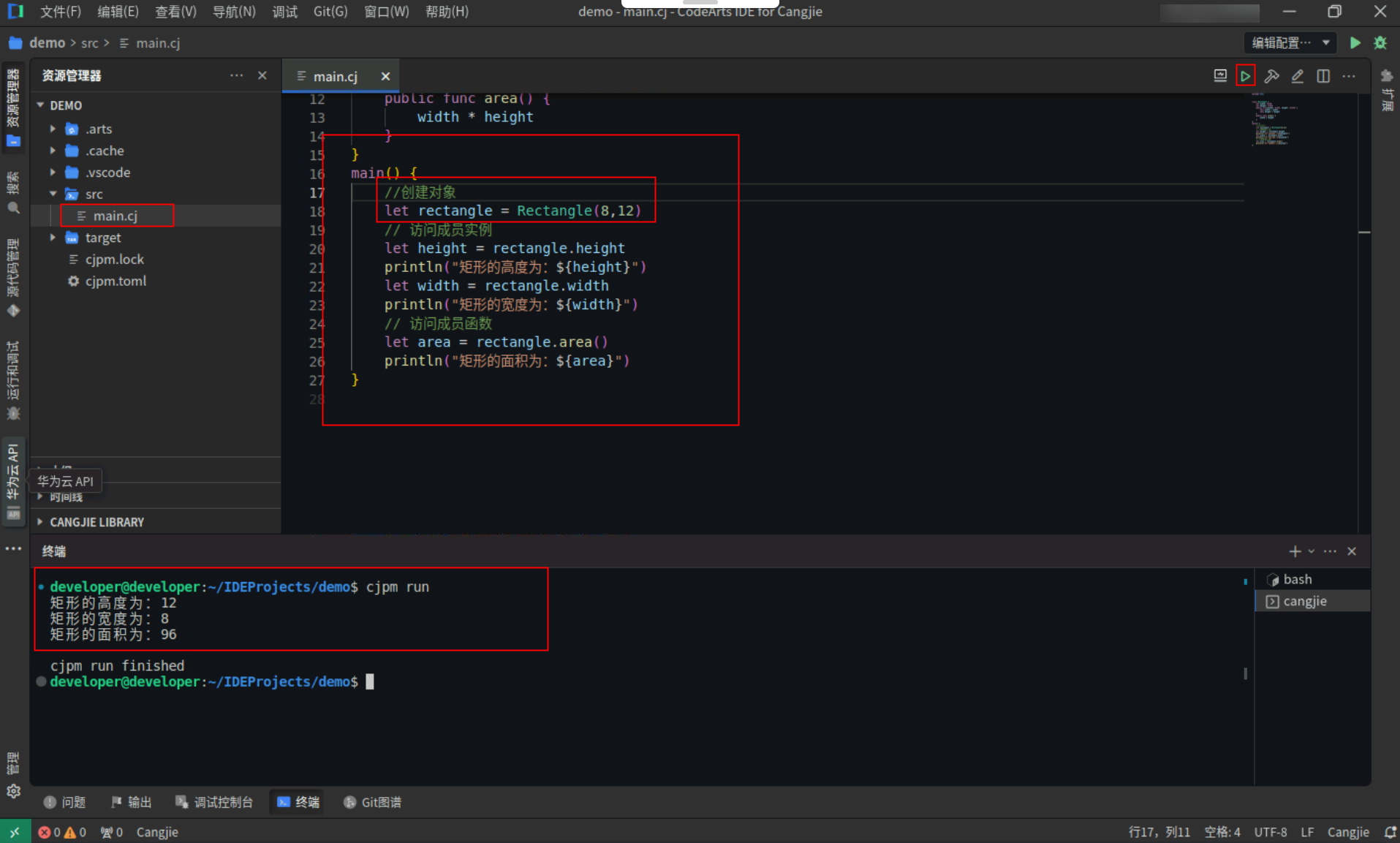Click the ports indicator in the status bar
Screen dimensions: 1400x843
pos(111,832)
